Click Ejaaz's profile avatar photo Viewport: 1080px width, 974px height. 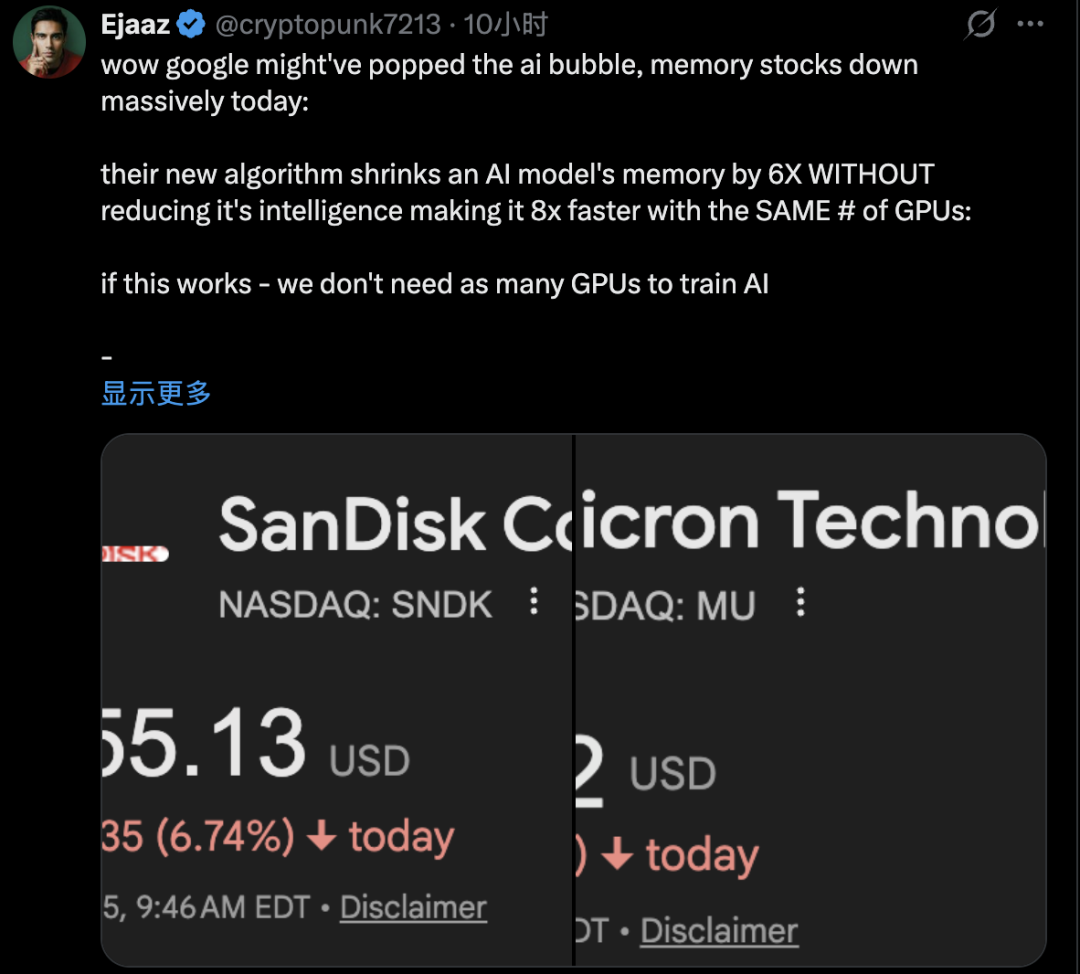click(48, 42)
